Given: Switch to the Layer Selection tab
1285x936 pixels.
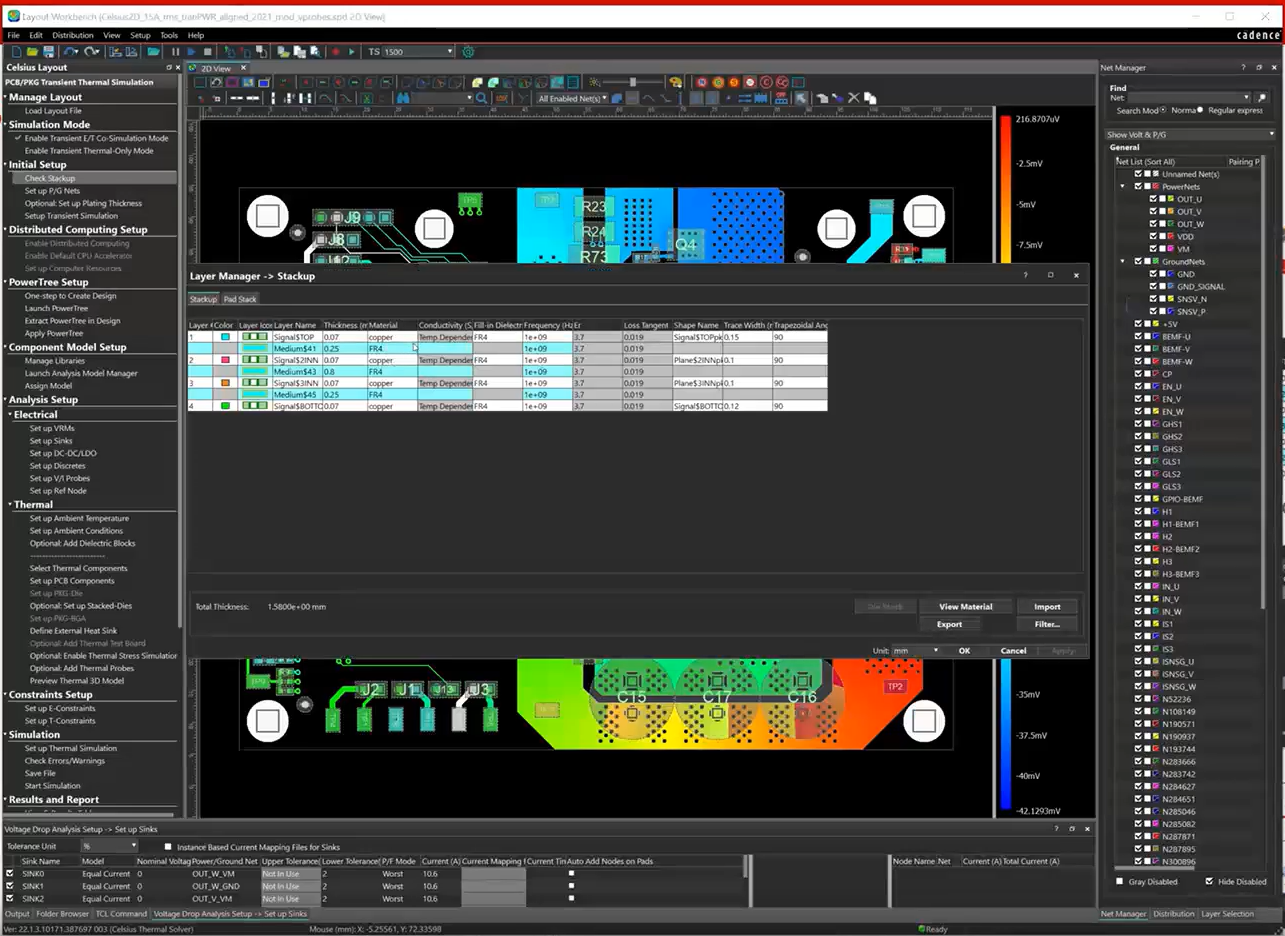Looking at the screenshot, I should [x=1227, y=913].
